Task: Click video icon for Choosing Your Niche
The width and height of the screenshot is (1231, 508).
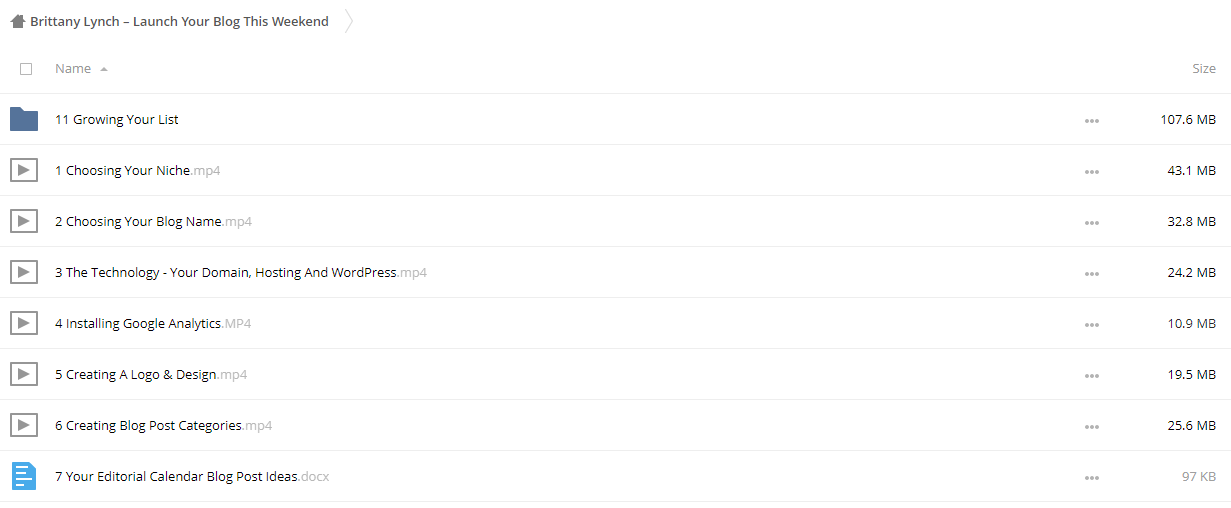Action: tap(24, 170)
